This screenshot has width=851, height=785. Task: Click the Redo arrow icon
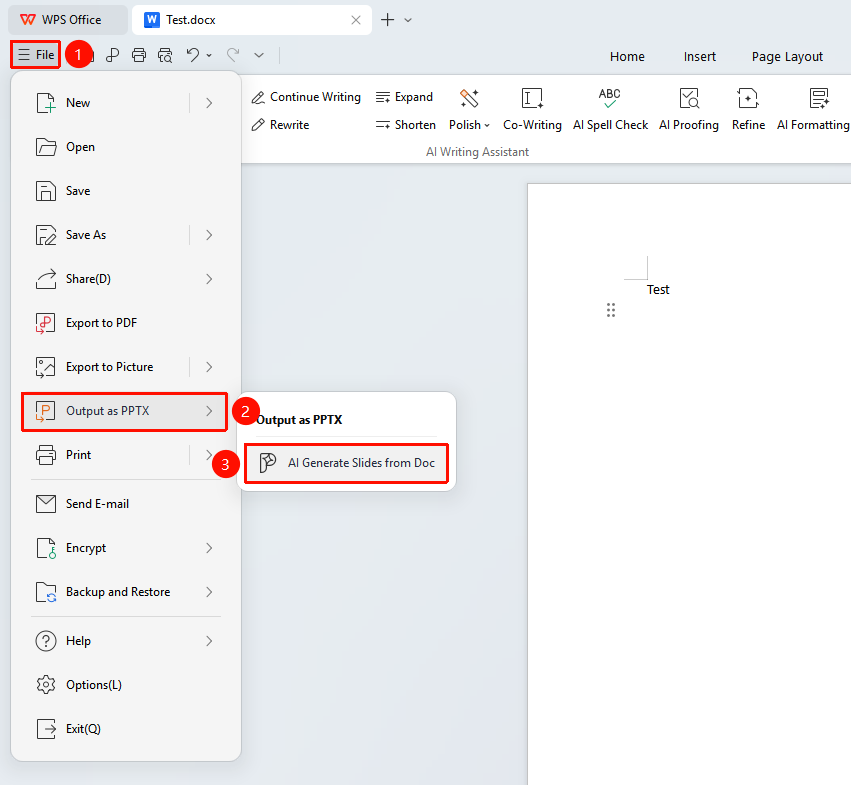233,55
